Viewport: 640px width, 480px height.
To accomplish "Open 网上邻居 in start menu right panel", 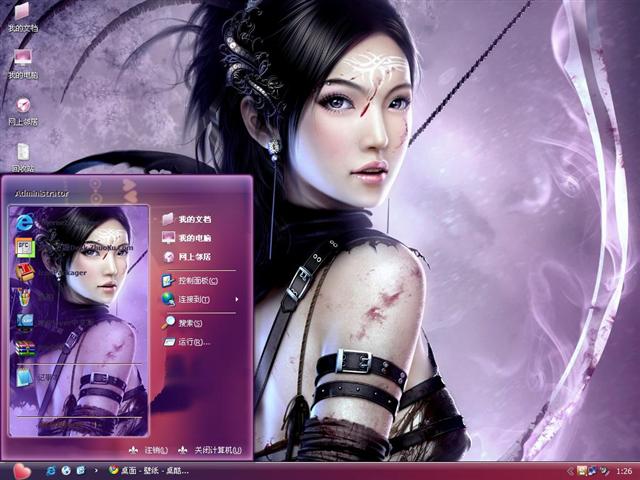I will pyautogui.click(x=187, y=257).
